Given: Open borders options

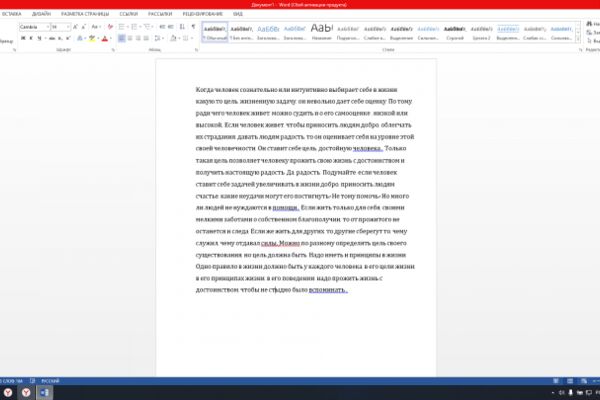Looking at the screenshot, I should (x=186, y=38).
